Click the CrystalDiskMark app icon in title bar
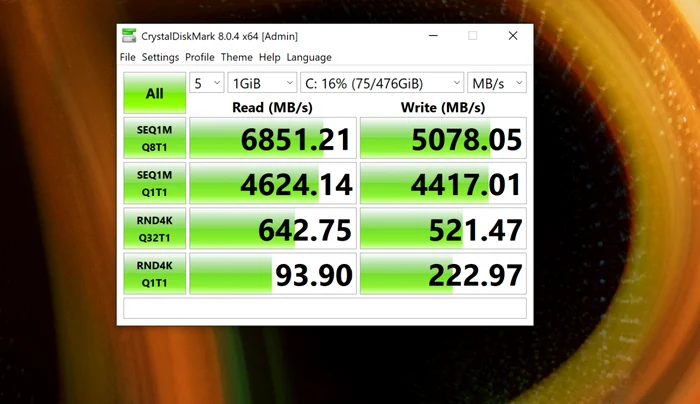The width and height of the screenshot is (700, 404). tap(129, 36)
